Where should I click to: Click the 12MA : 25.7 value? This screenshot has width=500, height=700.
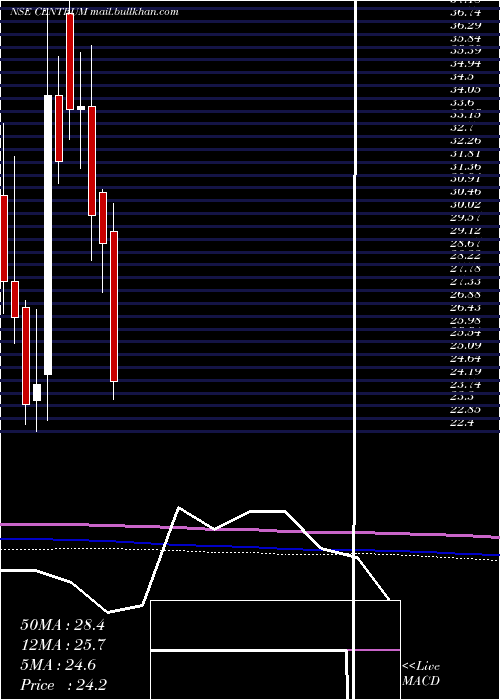62,645
